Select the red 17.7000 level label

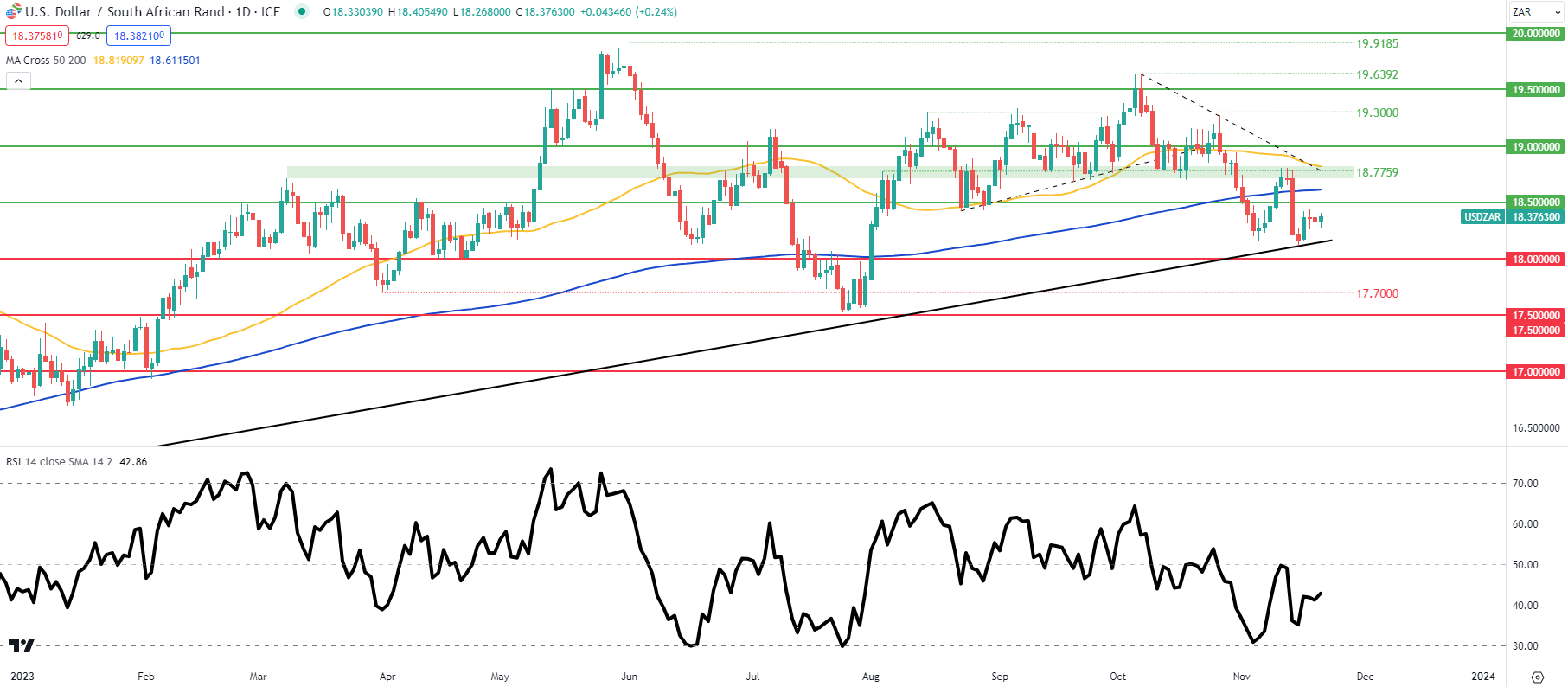pyautogui.click(x=1377, y=293)
